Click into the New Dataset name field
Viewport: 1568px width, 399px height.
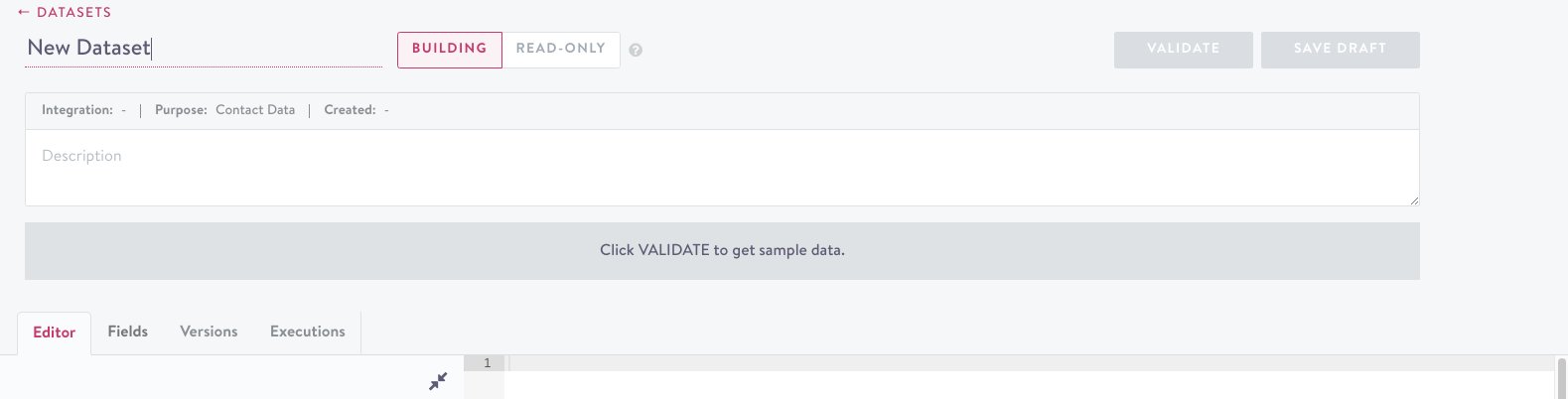[204, 48]
